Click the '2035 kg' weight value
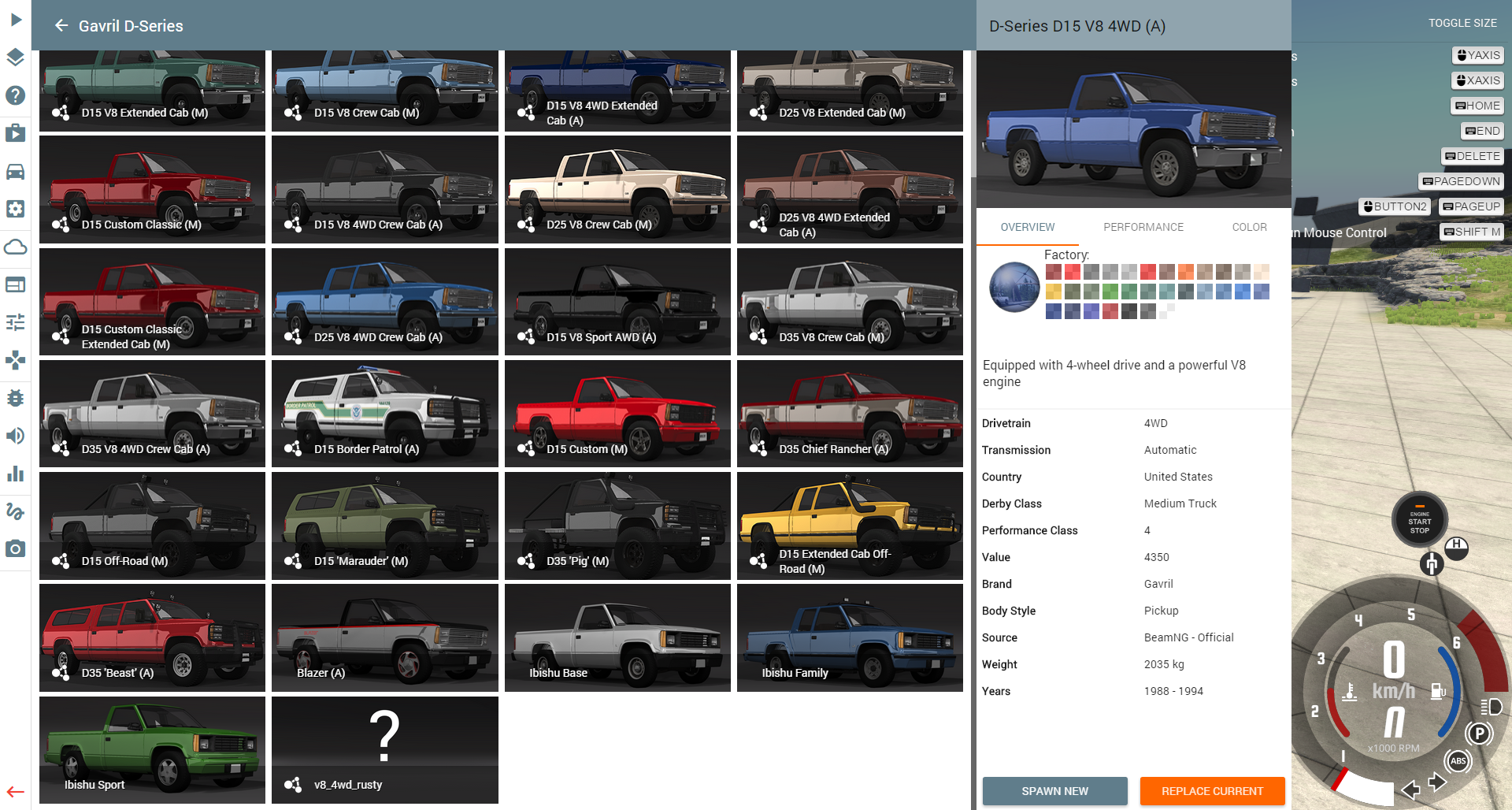The width and height of the screenshot is (1512, 810). 1164,664
